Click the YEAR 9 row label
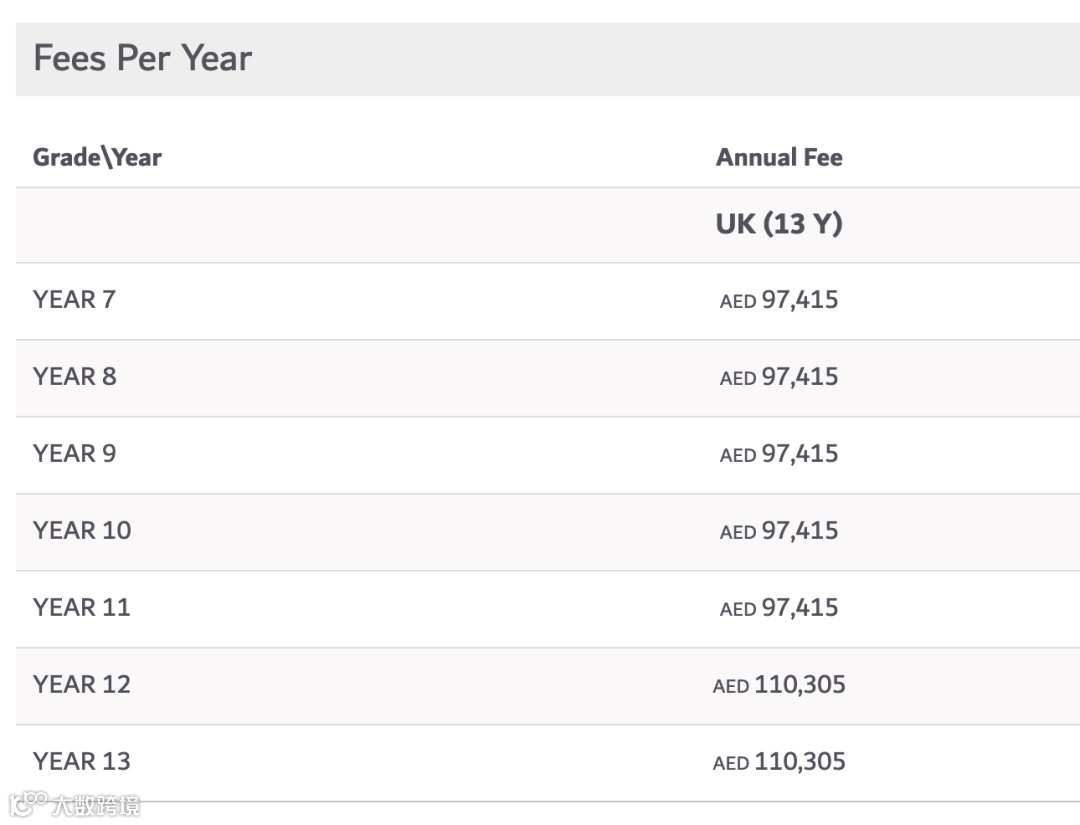The width and height of the screenshot is (1080, 825). (75, 454)
